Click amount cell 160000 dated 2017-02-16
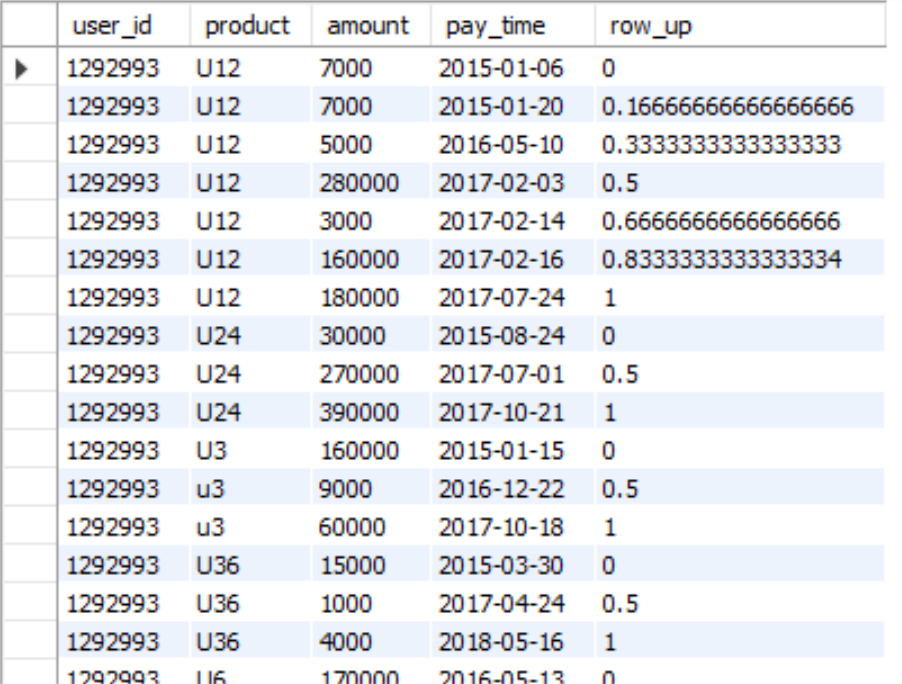This screenshot has width=902, height=684. [370, 259]
